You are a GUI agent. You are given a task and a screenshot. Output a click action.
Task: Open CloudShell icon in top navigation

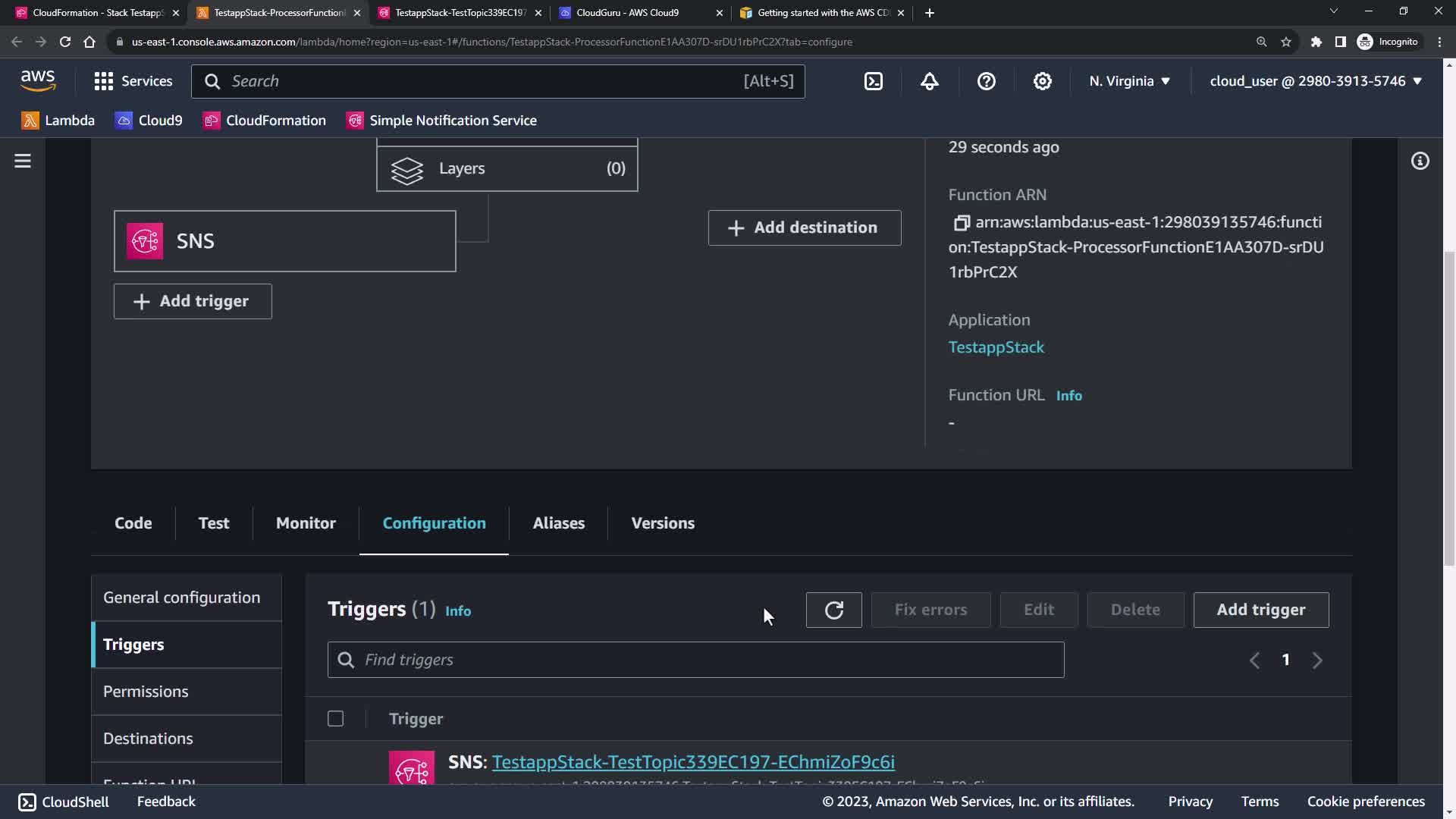tap(874, 81)
